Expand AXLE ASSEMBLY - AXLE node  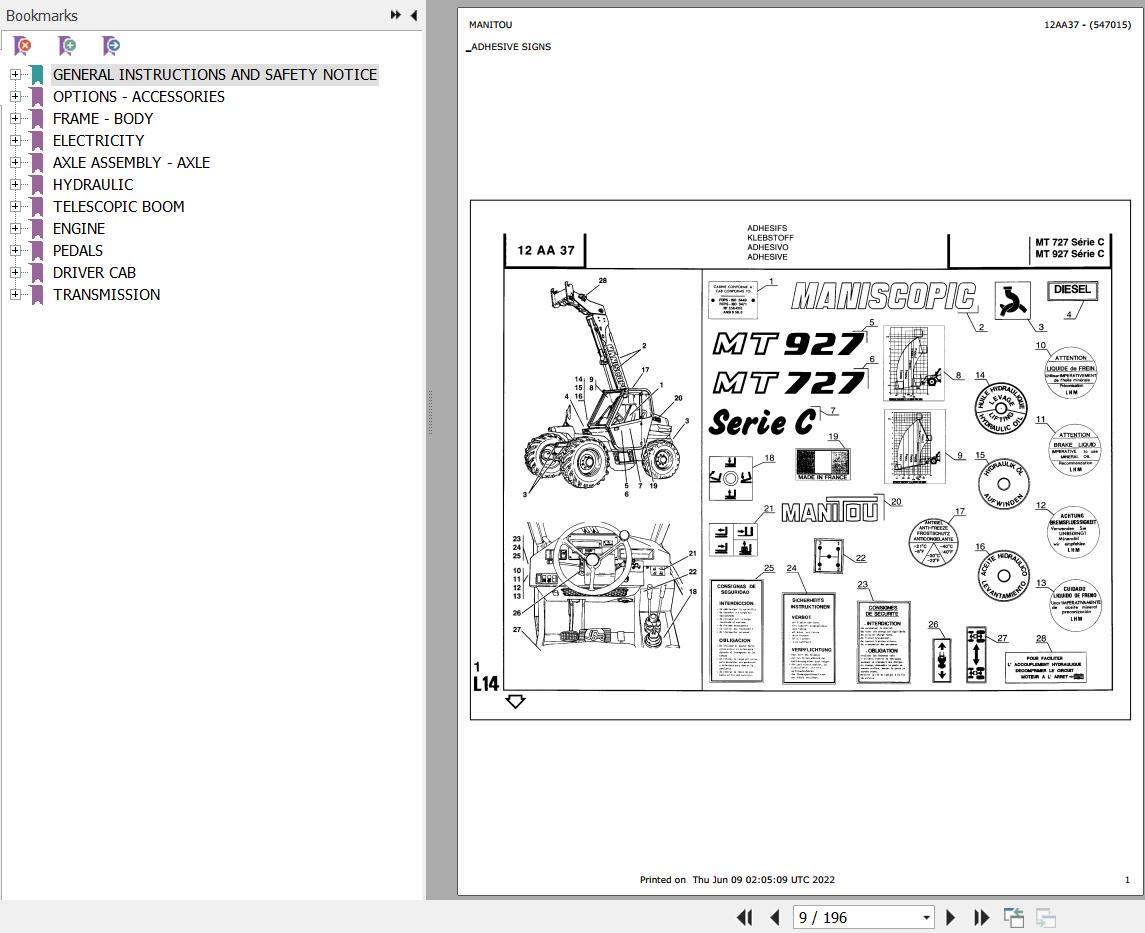tap(15, 162)
